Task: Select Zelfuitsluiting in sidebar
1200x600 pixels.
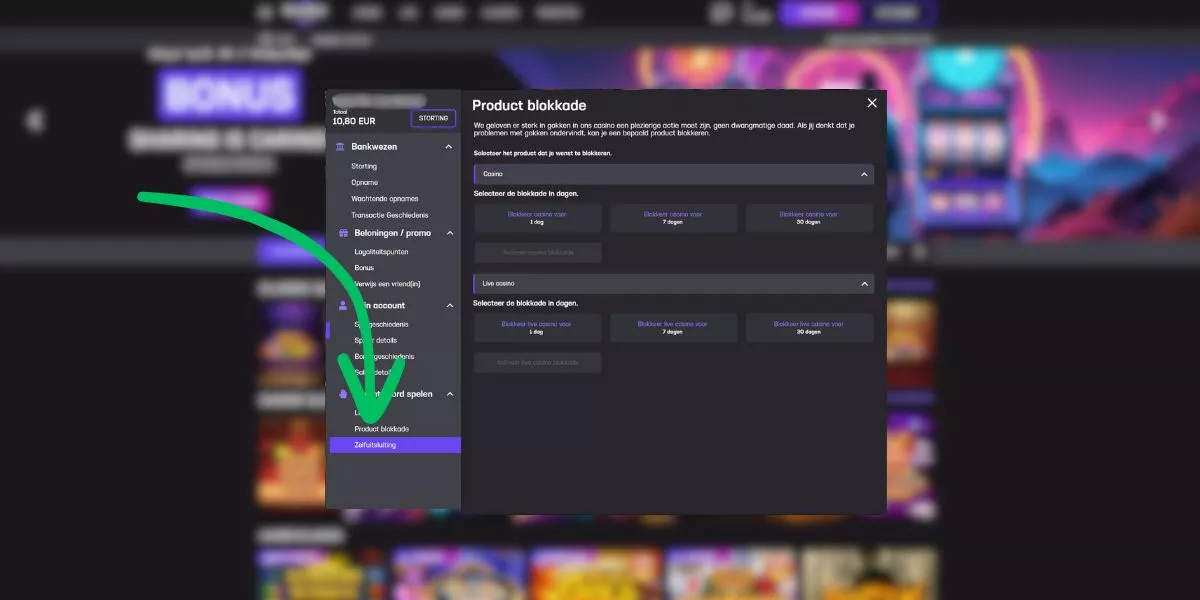Action: (395, 445)
